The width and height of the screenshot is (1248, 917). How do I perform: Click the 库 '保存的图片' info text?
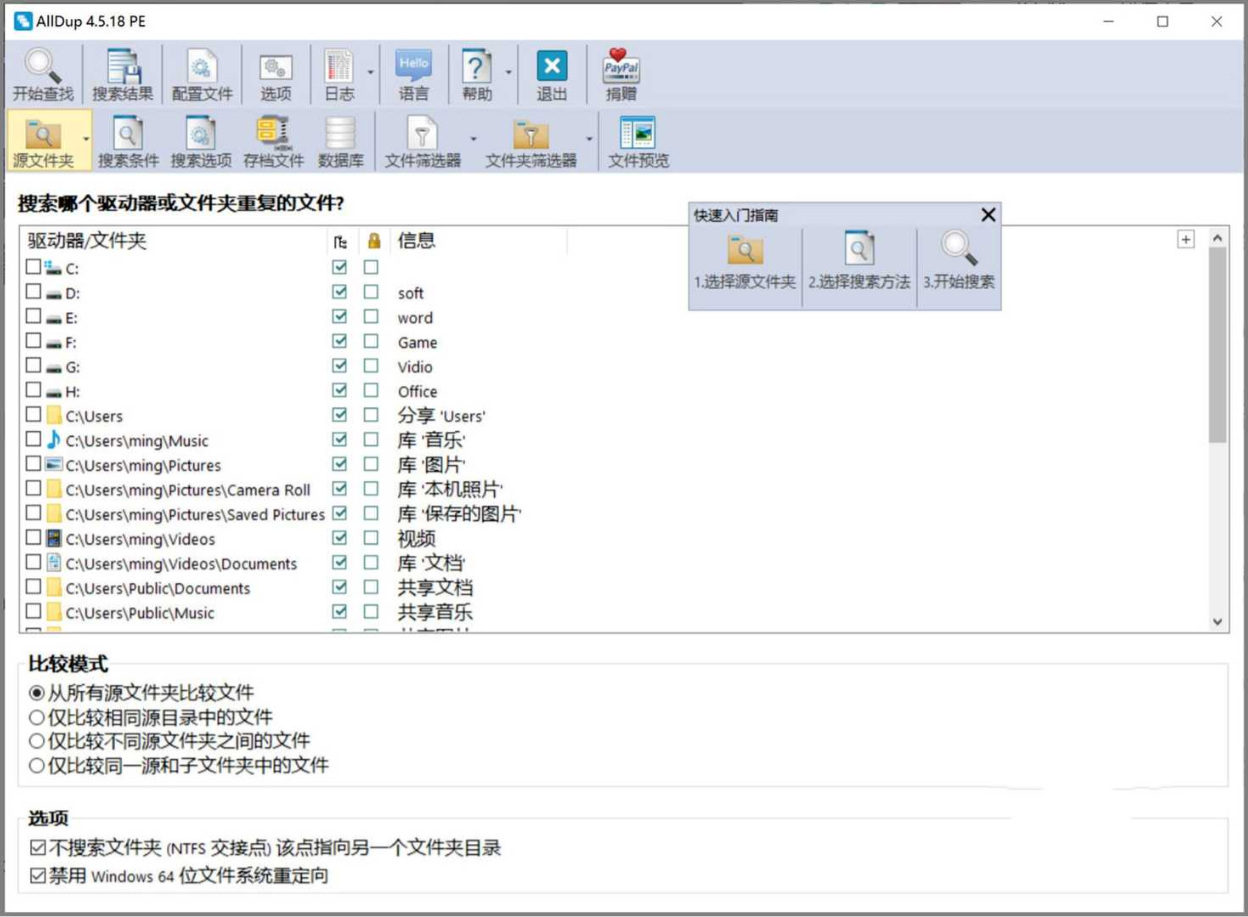(459, 515)
